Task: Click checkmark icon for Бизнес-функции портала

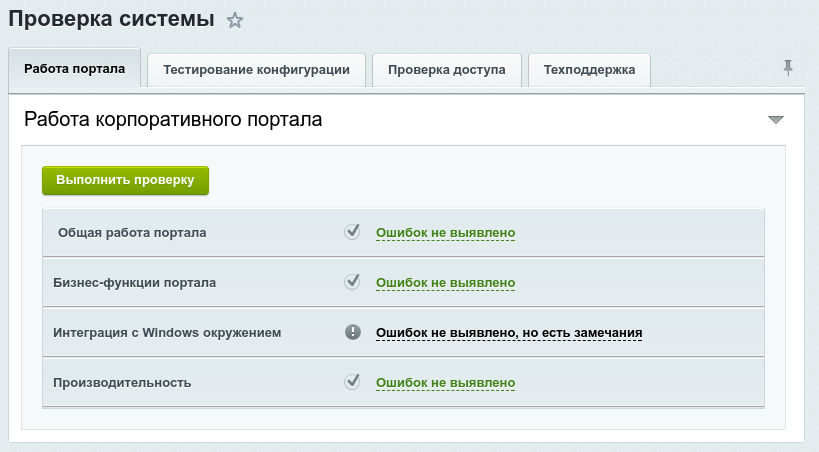Action: pos(353,282)
